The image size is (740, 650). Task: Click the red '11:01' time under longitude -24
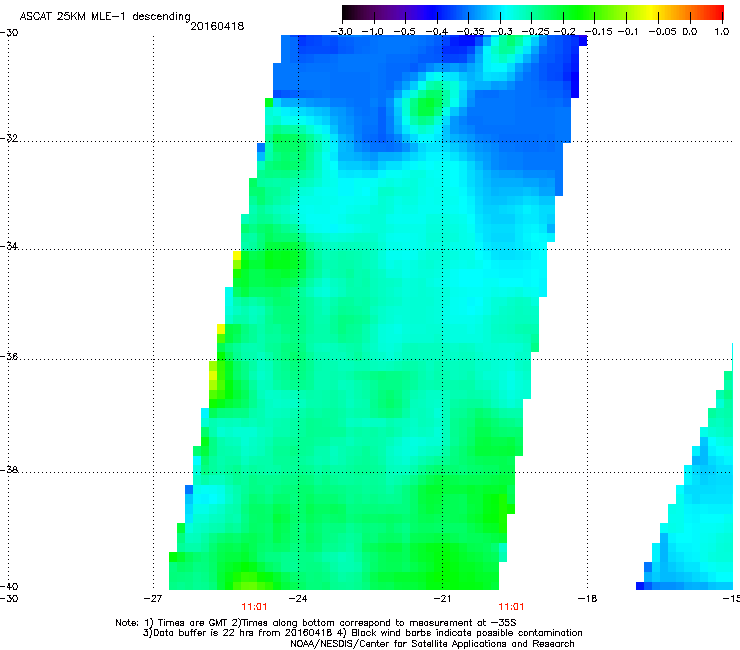coord(254,607)
